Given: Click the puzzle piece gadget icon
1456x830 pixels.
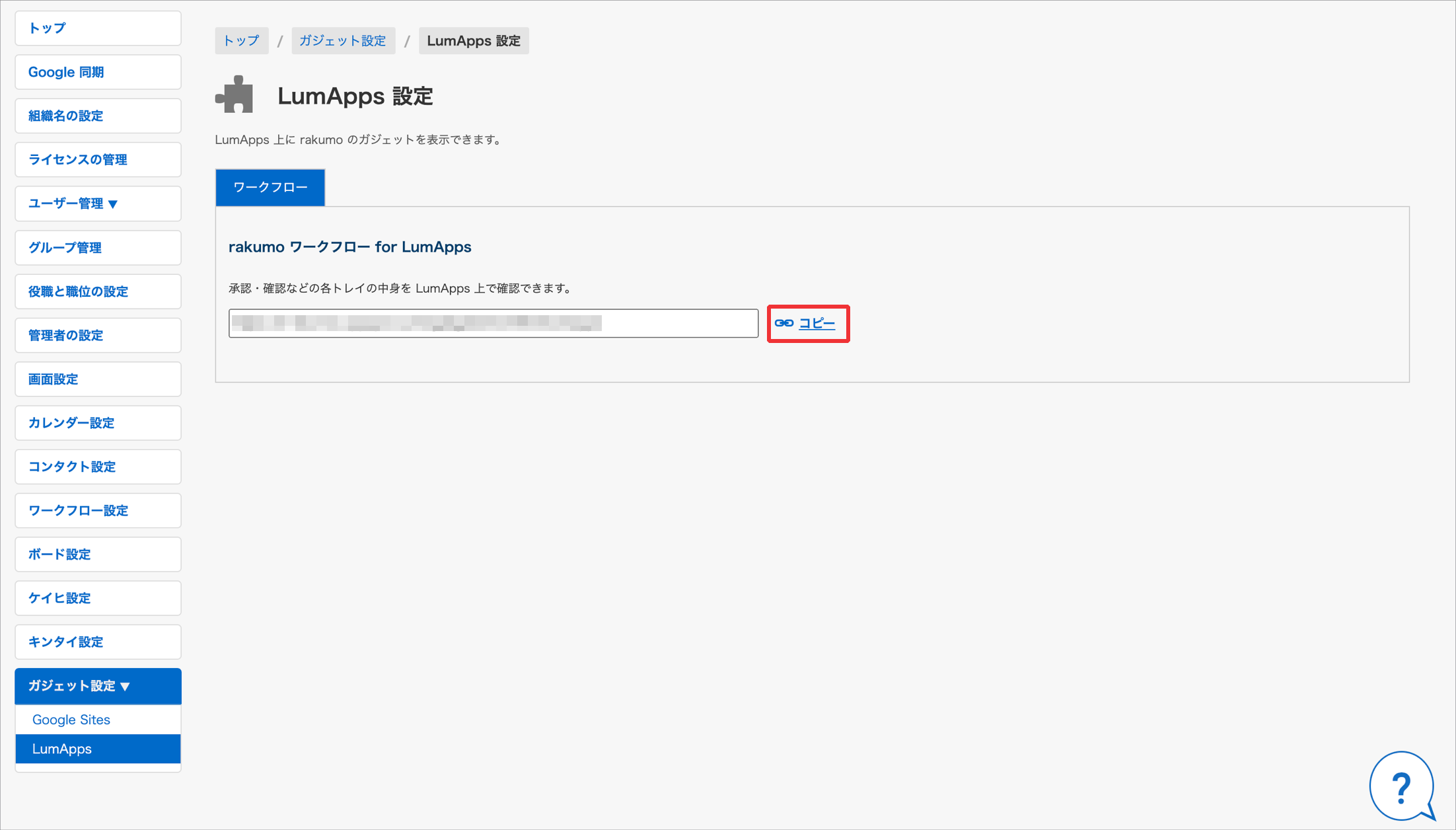Looking at the screenshot, I should click(234, 94).
